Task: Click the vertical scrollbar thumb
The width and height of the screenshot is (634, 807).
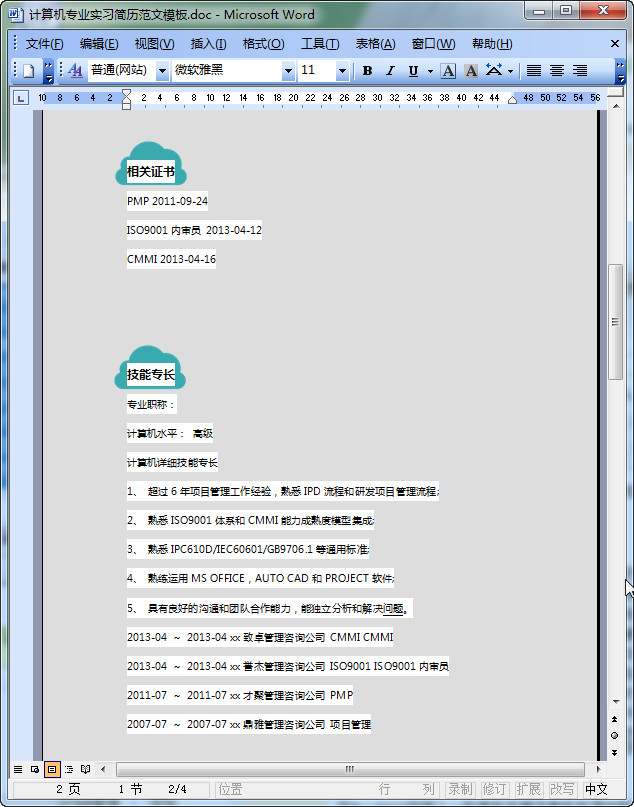Action: click(615, 322)
